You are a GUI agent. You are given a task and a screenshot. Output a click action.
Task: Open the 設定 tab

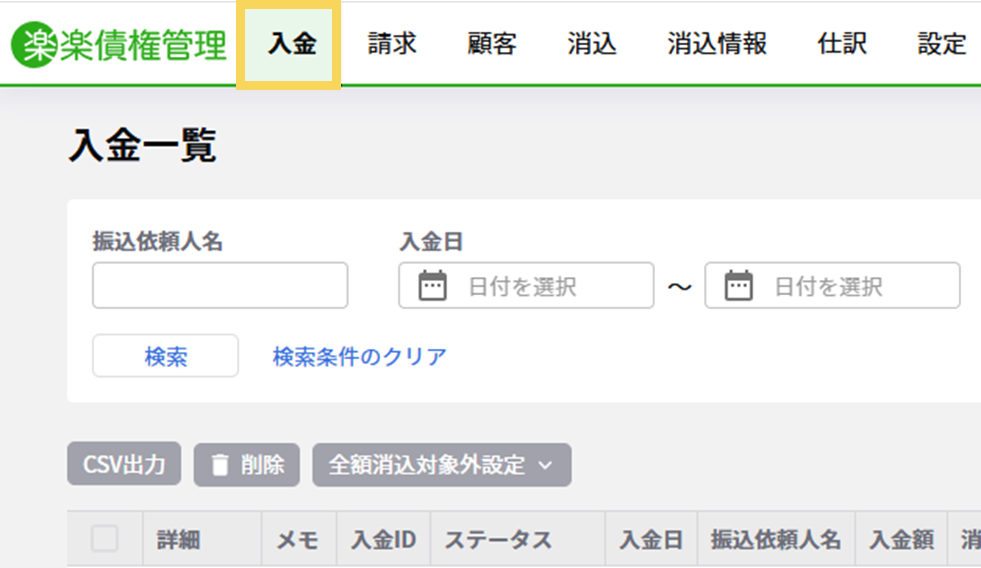[x=942, y=44]
